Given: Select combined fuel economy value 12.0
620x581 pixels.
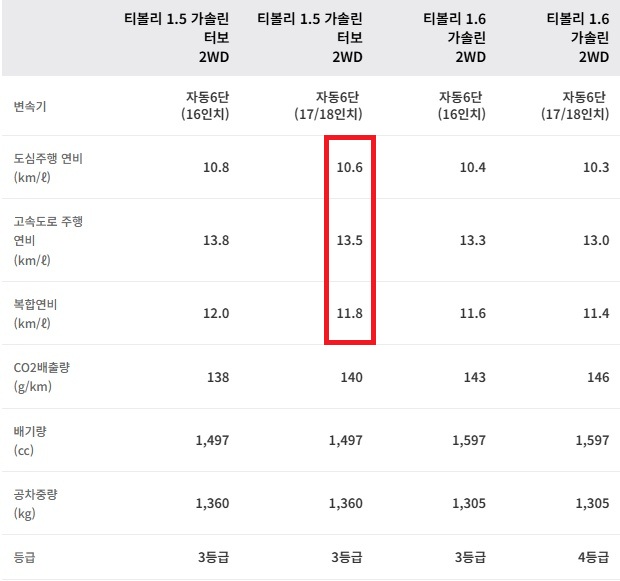Looking at the screenshot, I should coord(216,313).
